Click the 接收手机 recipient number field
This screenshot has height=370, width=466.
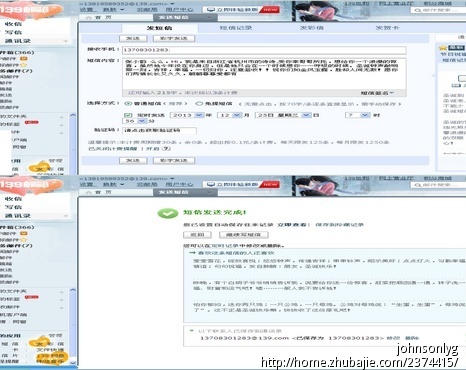tap(264, 50)
